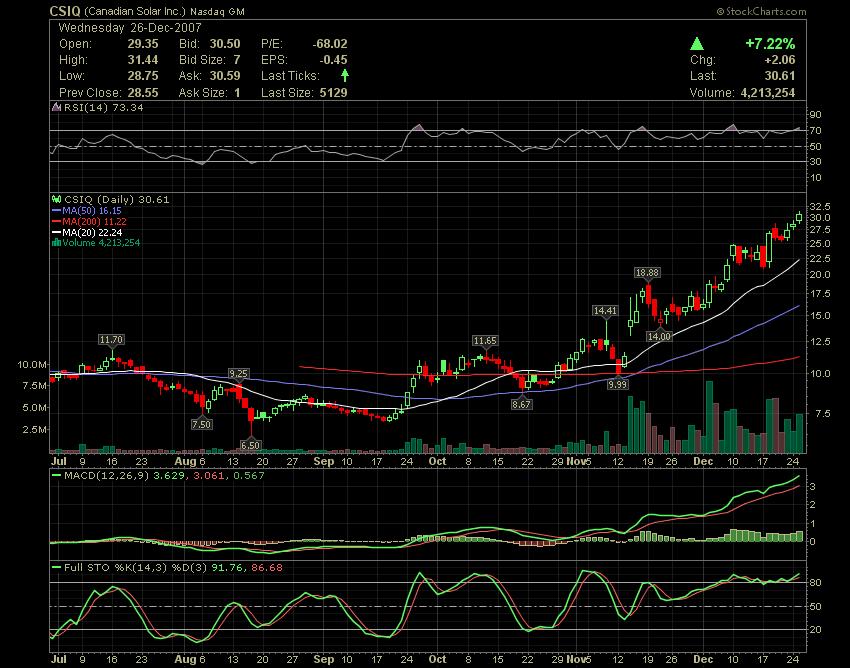This screenshot has width=850, height=668.
Task: Click the Last price 30.61 in the header
Action: pos(780,76)
